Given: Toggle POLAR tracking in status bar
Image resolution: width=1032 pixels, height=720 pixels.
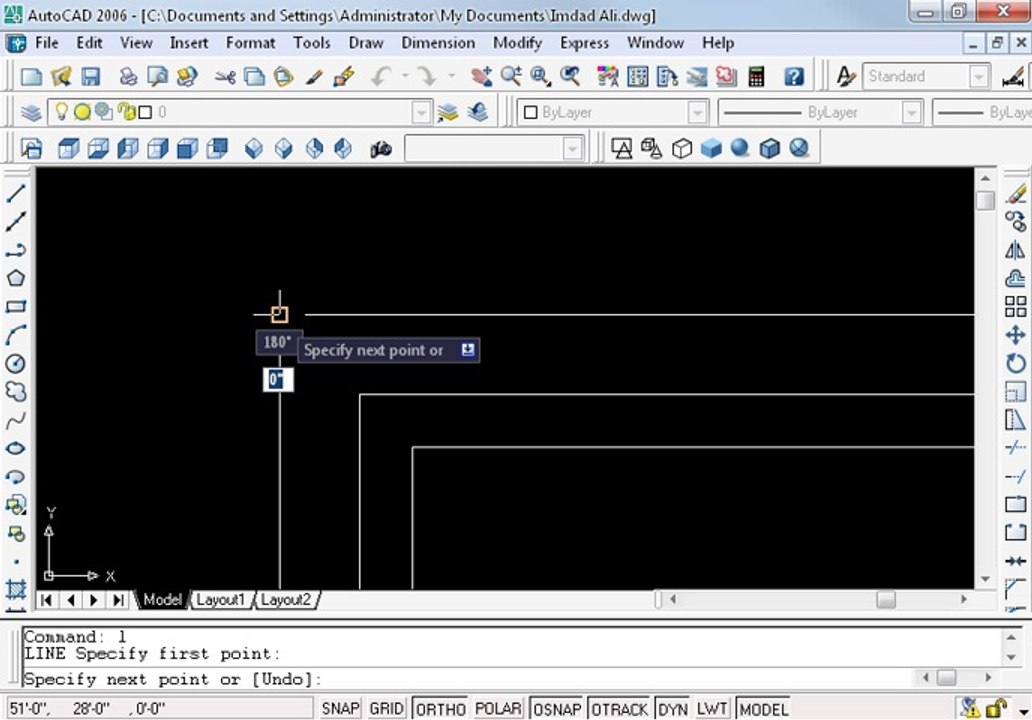Looking at the screenshot, I should point(498,709).
